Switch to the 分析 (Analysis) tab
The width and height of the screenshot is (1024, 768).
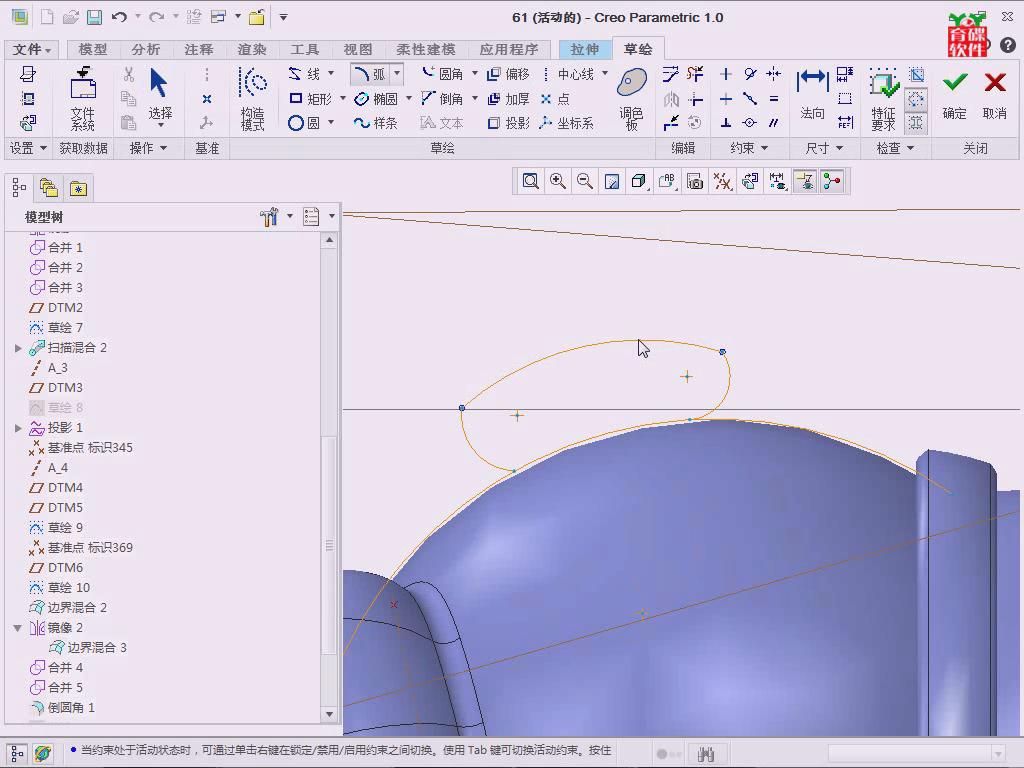tap(146, 50)
